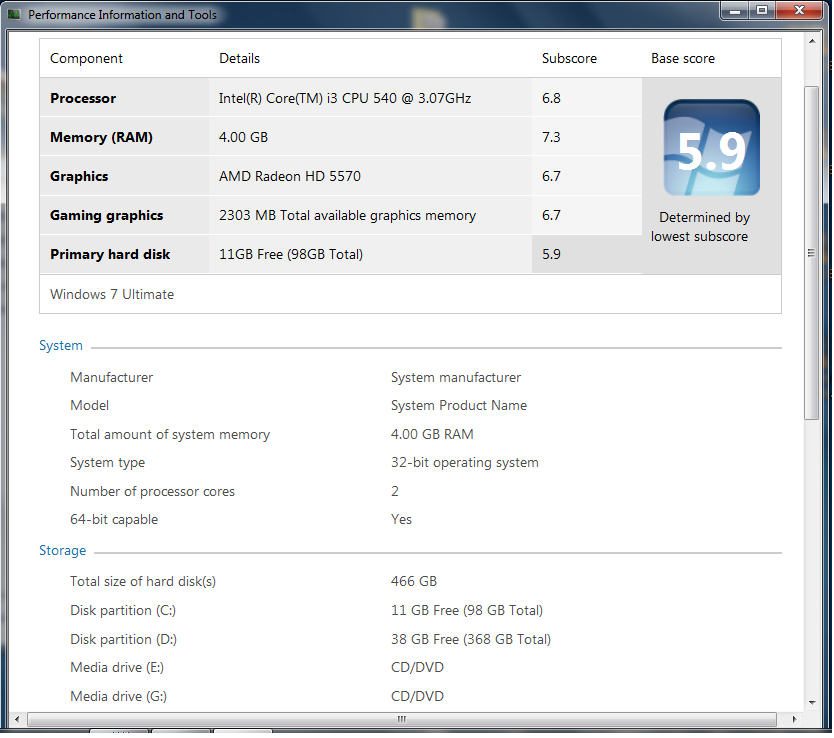Click the Graphics row subscore 6.7
834x738 pixels.
click(551, 177)
